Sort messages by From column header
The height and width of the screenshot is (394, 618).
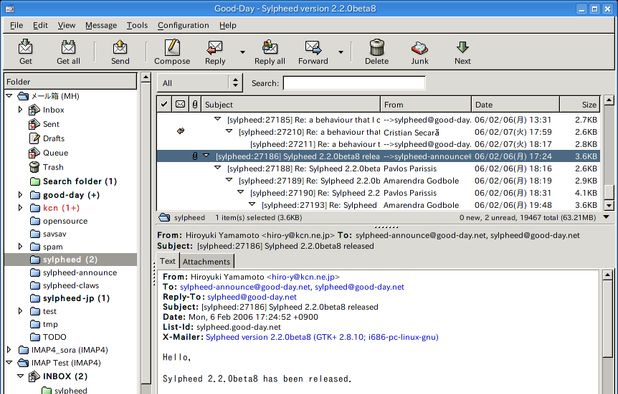pos(426,104)
